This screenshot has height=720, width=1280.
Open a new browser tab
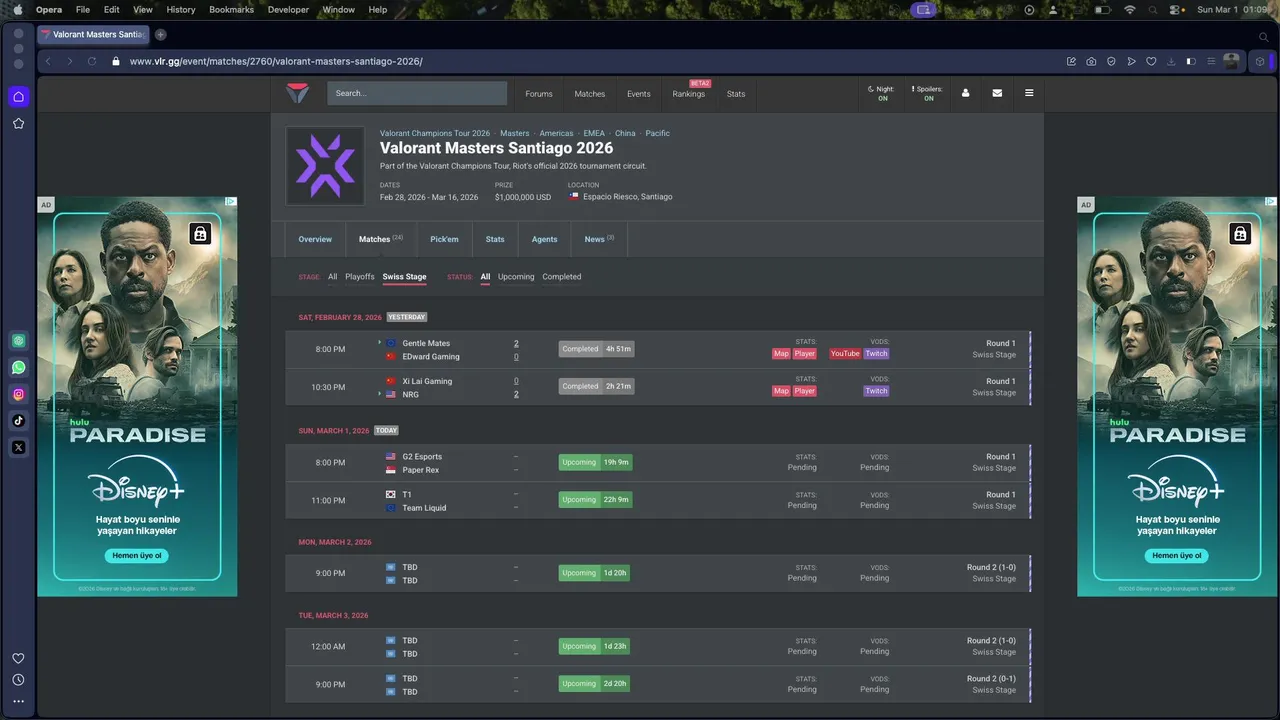coord(160,34)
